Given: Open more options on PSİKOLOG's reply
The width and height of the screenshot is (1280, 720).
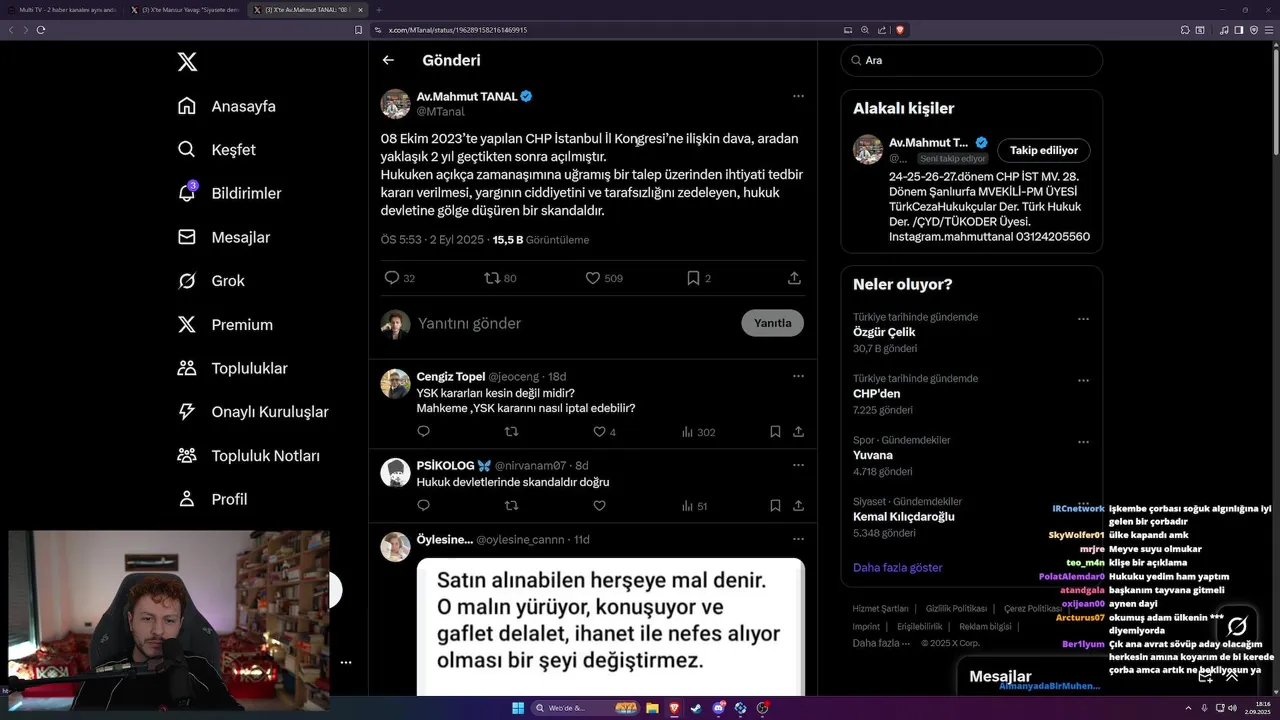Looking at the screenshot, I should coord(798,465).
